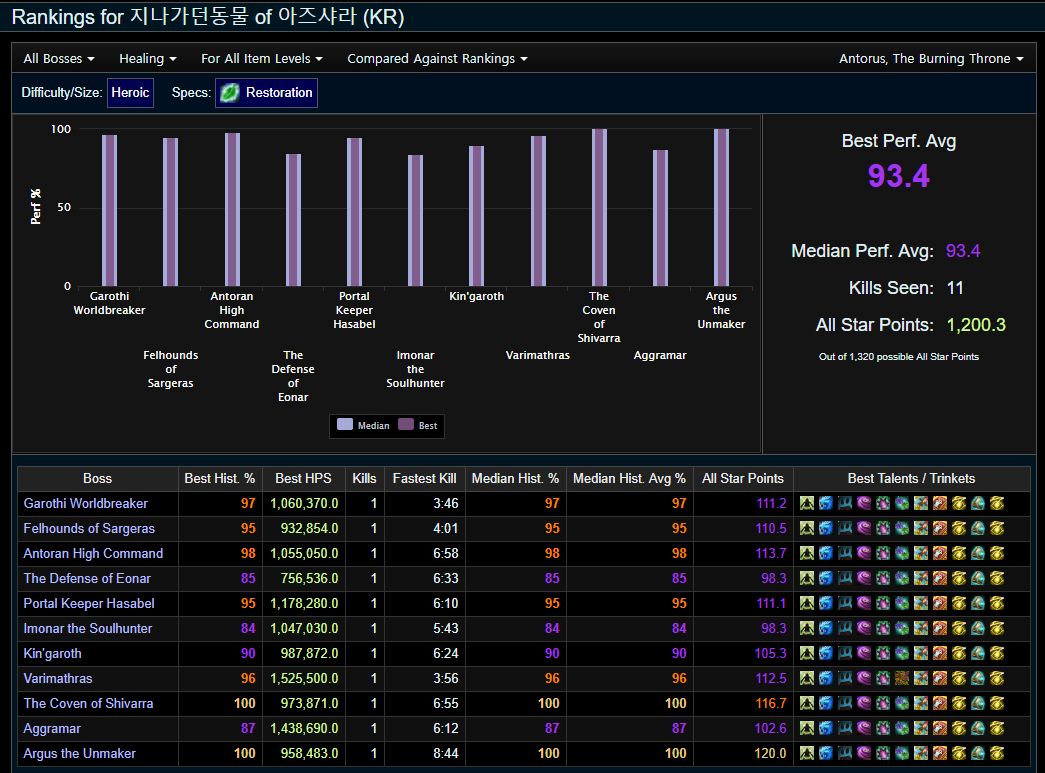Click purple spiral talent icon in Aggramar row
The height and width of the screenshot is (773, 1045).
[864, 728]
